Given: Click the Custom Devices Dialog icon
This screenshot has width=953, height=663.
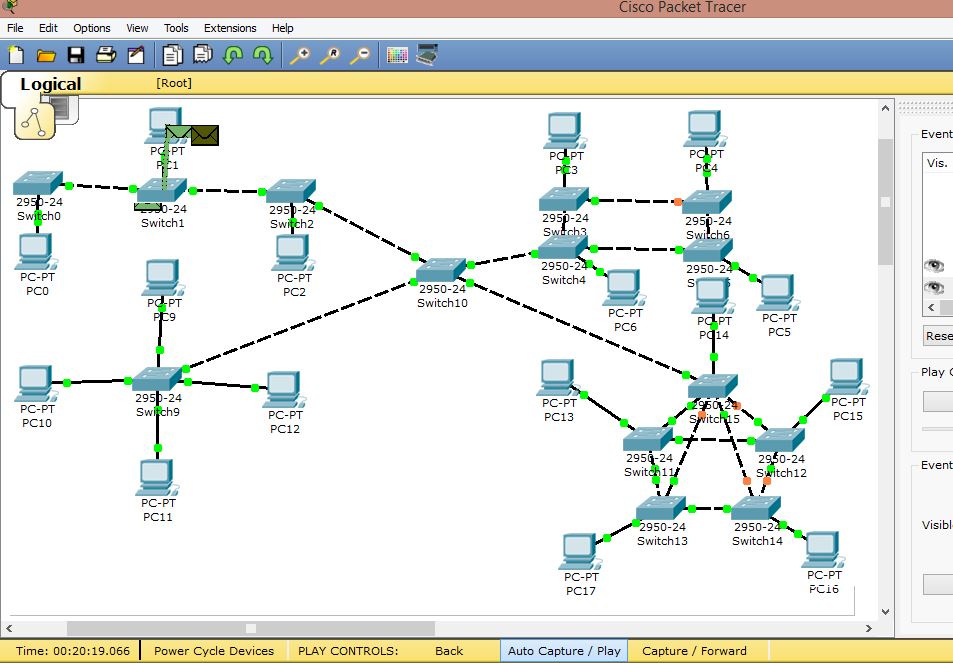Looking at the screenshot, I should tap(427, 55).
